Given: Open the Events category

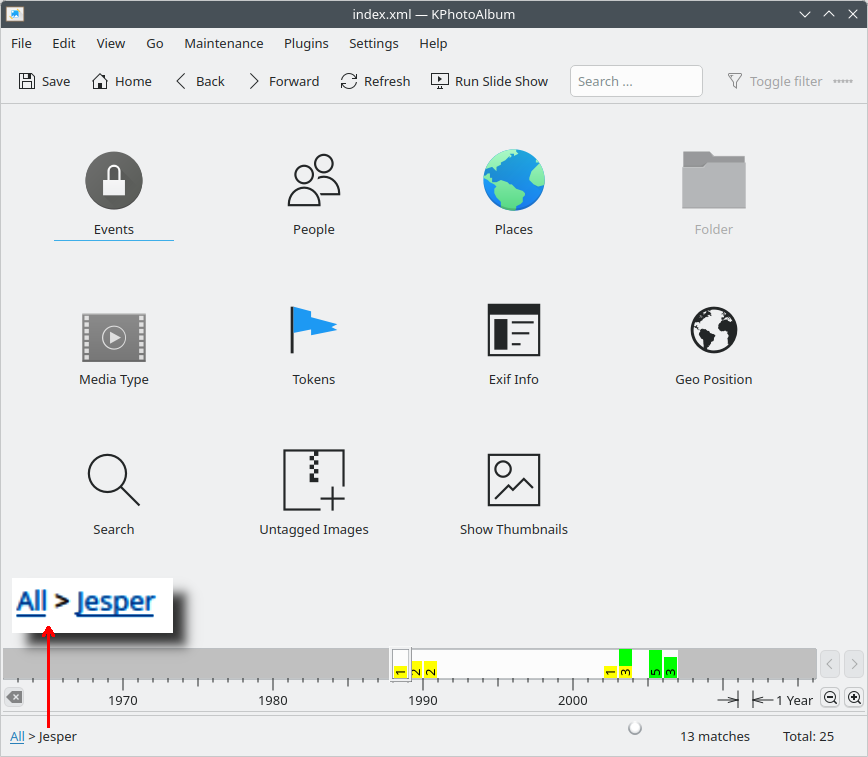Looking at the screenshot, I should 113,194.
